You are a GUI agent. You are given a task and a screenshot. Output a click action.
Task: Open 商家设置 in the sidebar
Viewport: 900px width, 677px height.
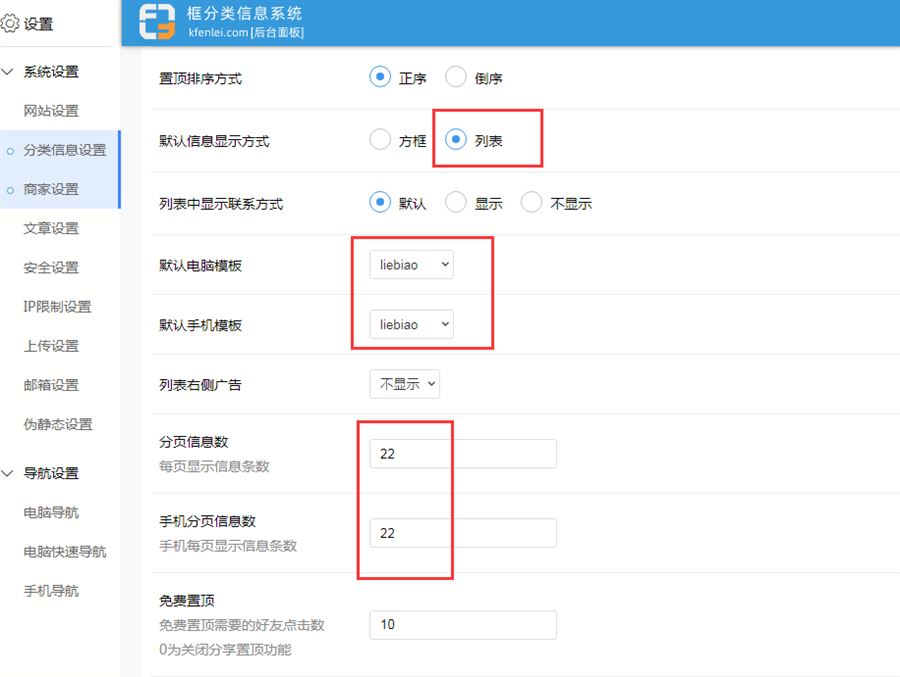(51, 189)
